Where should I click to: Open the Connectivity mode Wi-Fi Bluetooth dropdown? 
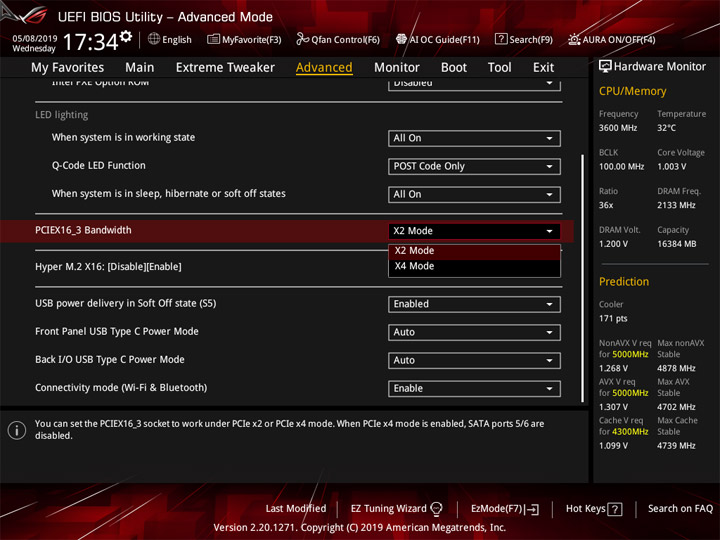click(x=474, y=388)
